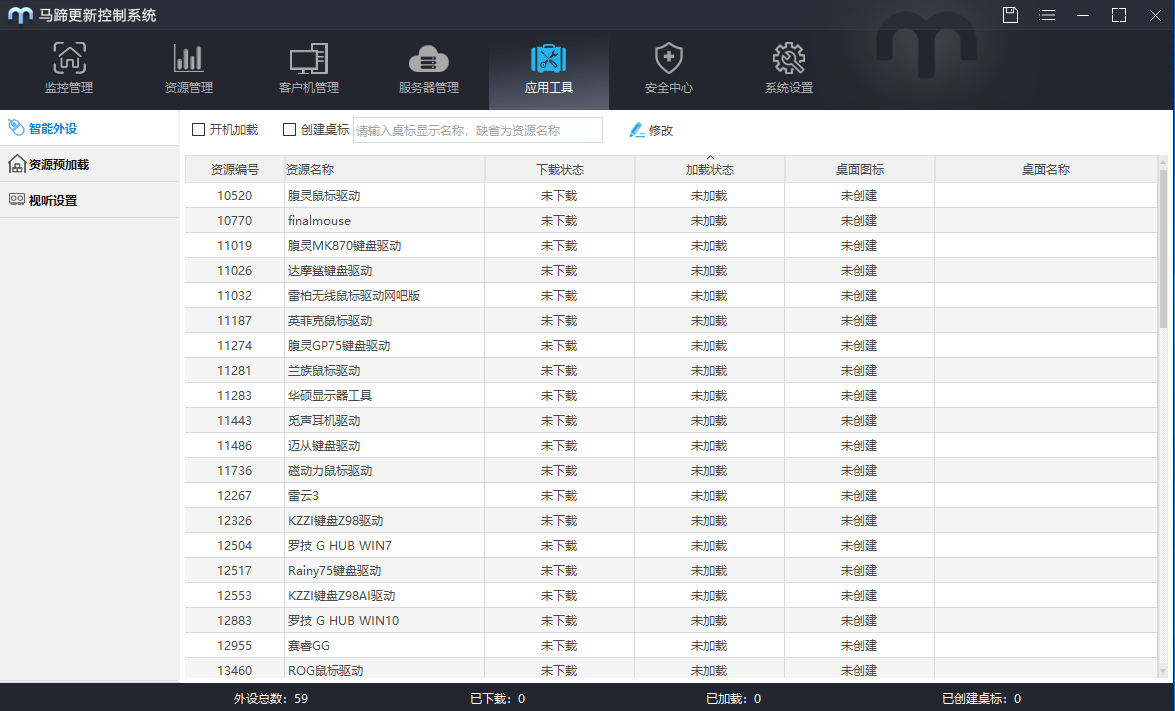Select row 迈从键盘驱动

point(671,445)
